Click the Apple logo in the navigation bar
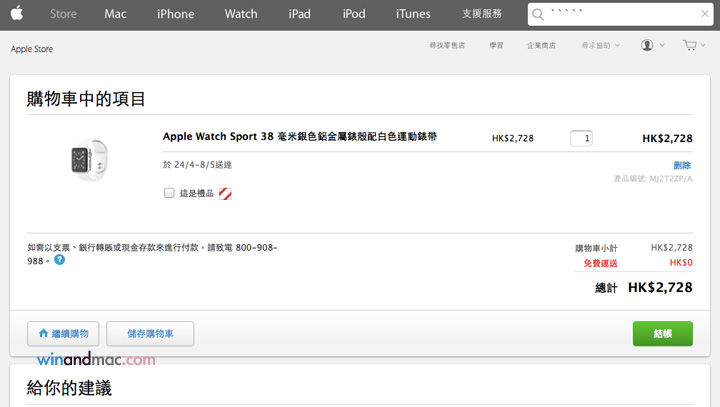Viewport: 720px width, 407px height. (17, 14)
